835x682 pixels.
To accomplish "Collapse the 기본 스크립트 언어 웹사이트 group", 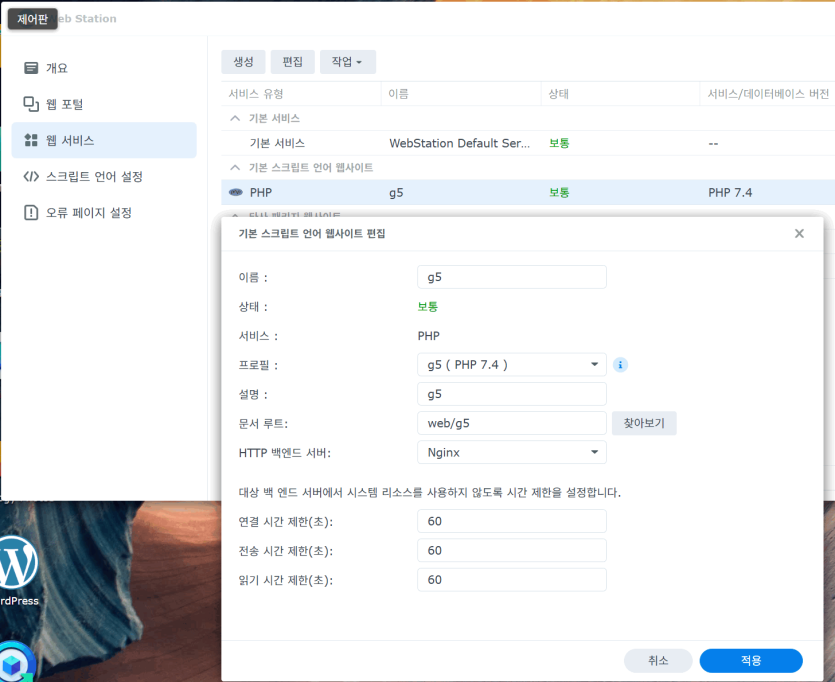I will [x=235, y=168].
